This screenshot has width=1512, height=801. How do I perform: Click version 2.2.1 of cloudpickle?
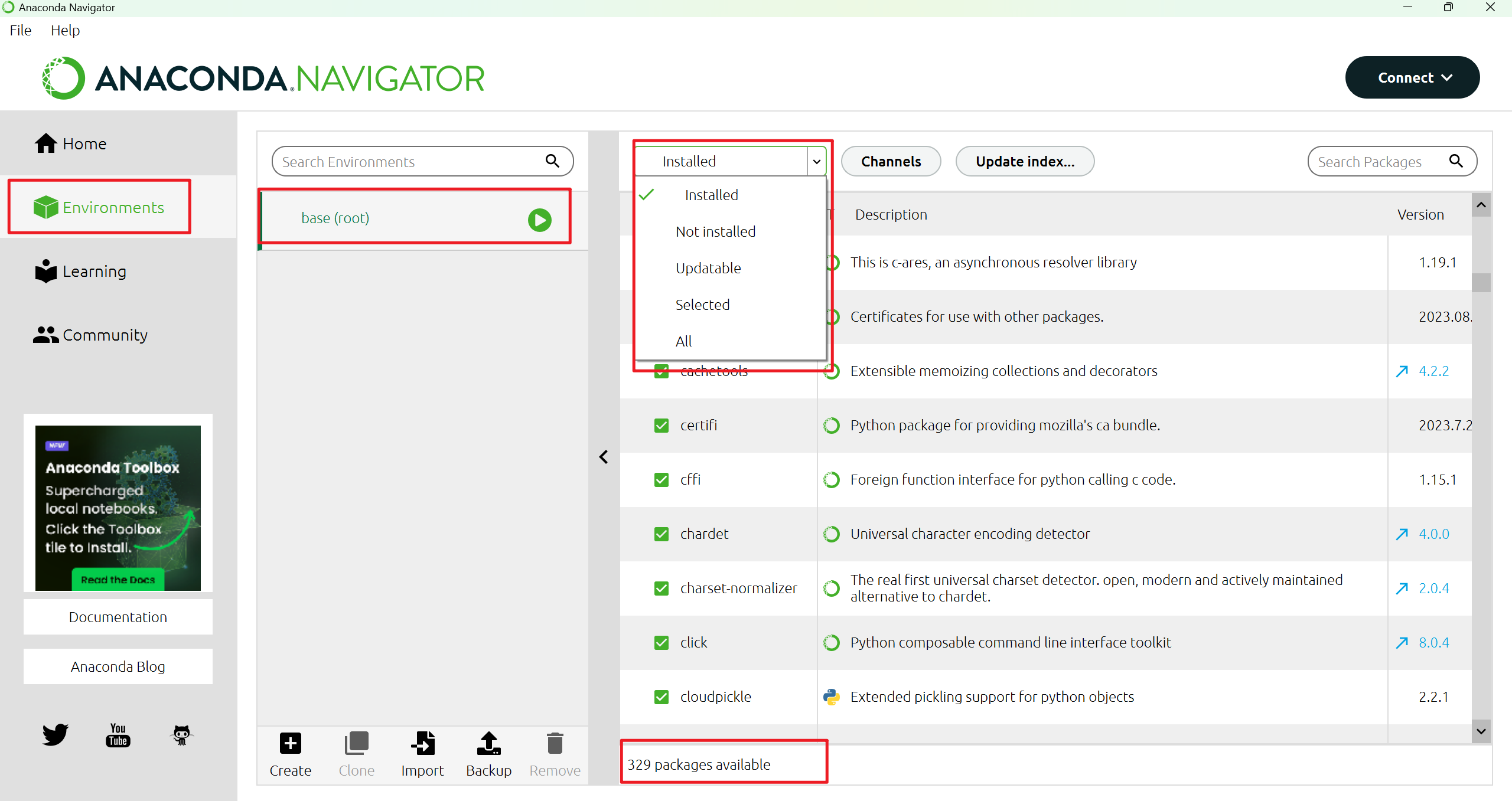(1433, 697)
